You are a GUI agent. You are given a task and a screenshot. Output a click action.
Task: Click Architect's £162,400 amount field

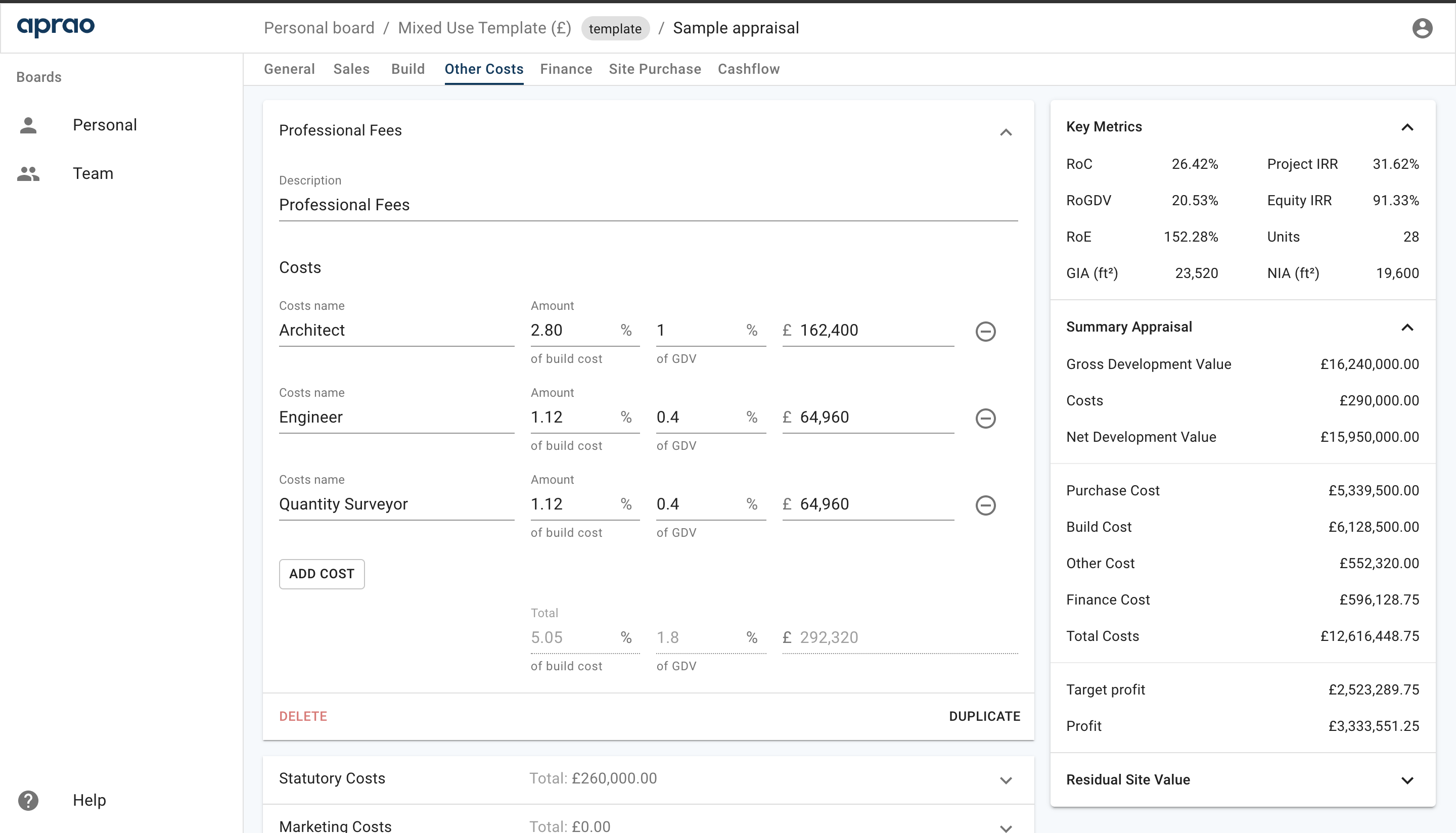point(868,330)
